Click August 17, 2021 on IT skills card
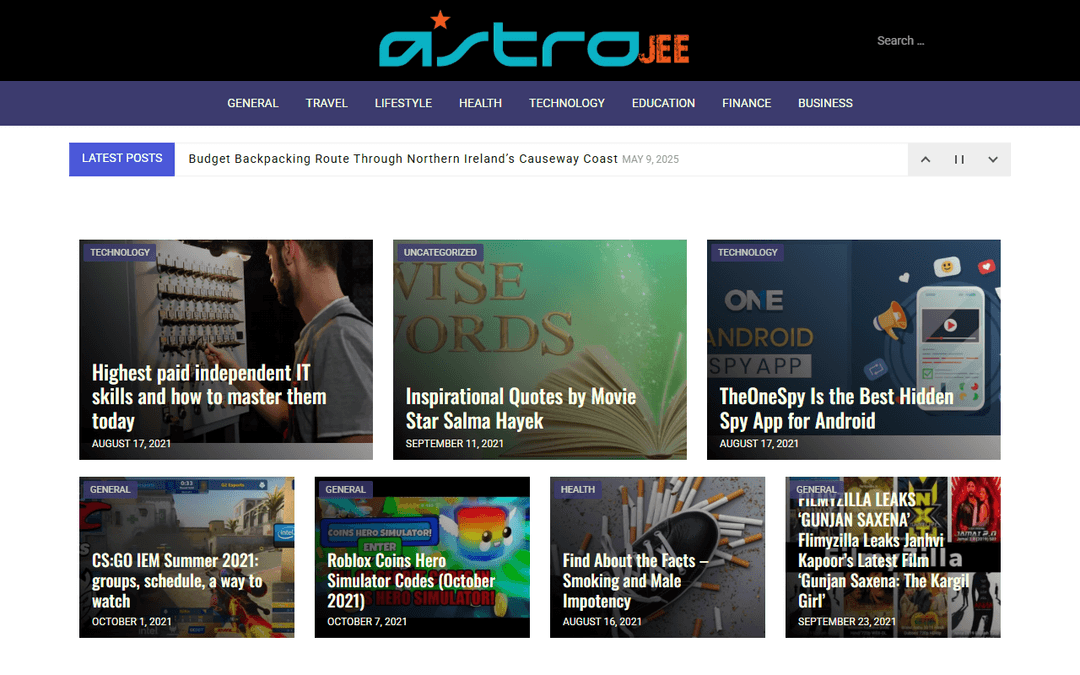 tap(131, 444)
